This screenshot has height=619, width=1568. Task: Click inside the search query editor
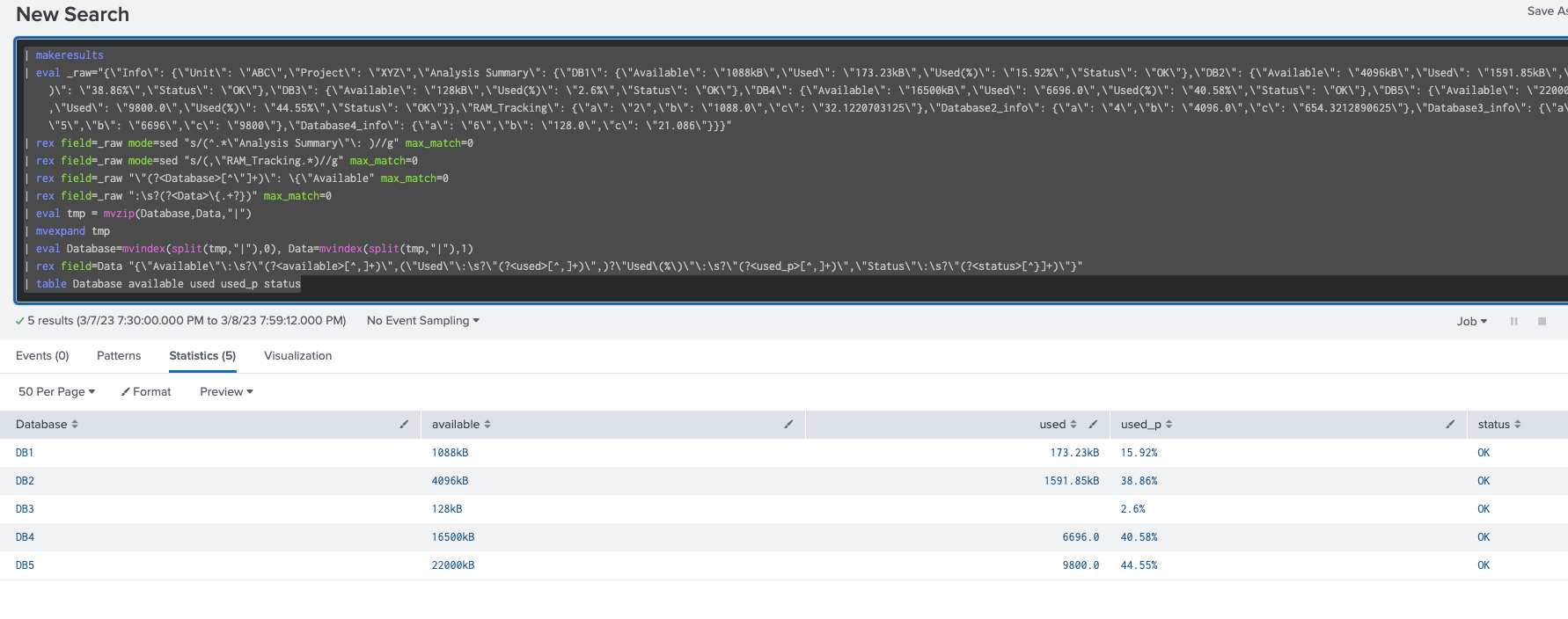click(x=792, y=169)
